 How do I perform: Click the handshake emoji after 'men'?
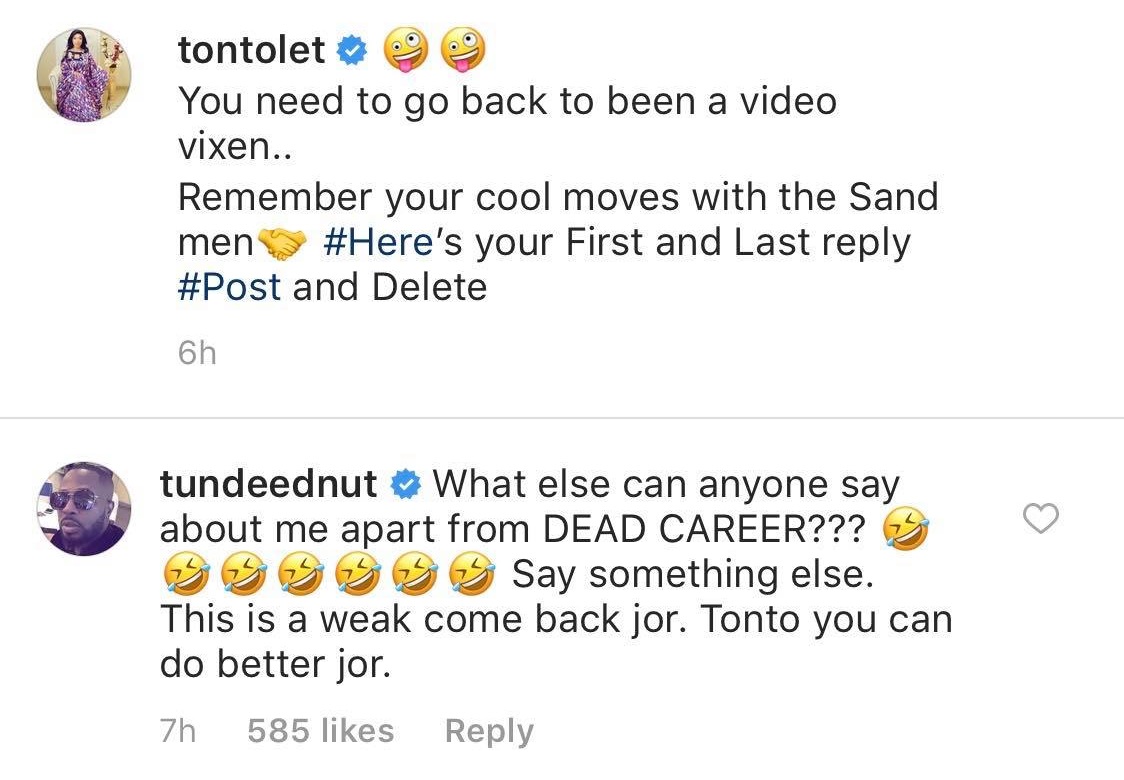coord(282,244)
